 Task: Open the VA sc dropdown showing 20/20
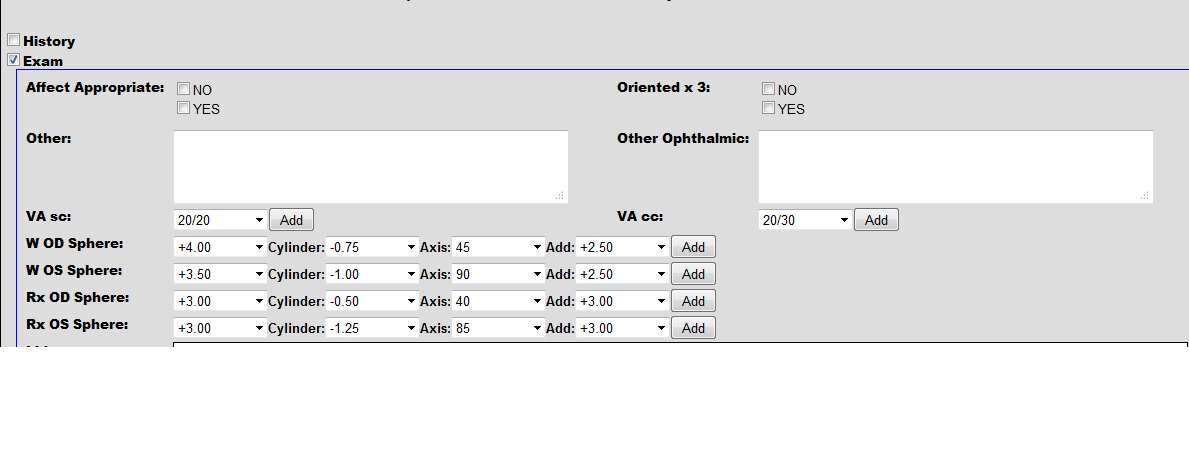[220, 220]
